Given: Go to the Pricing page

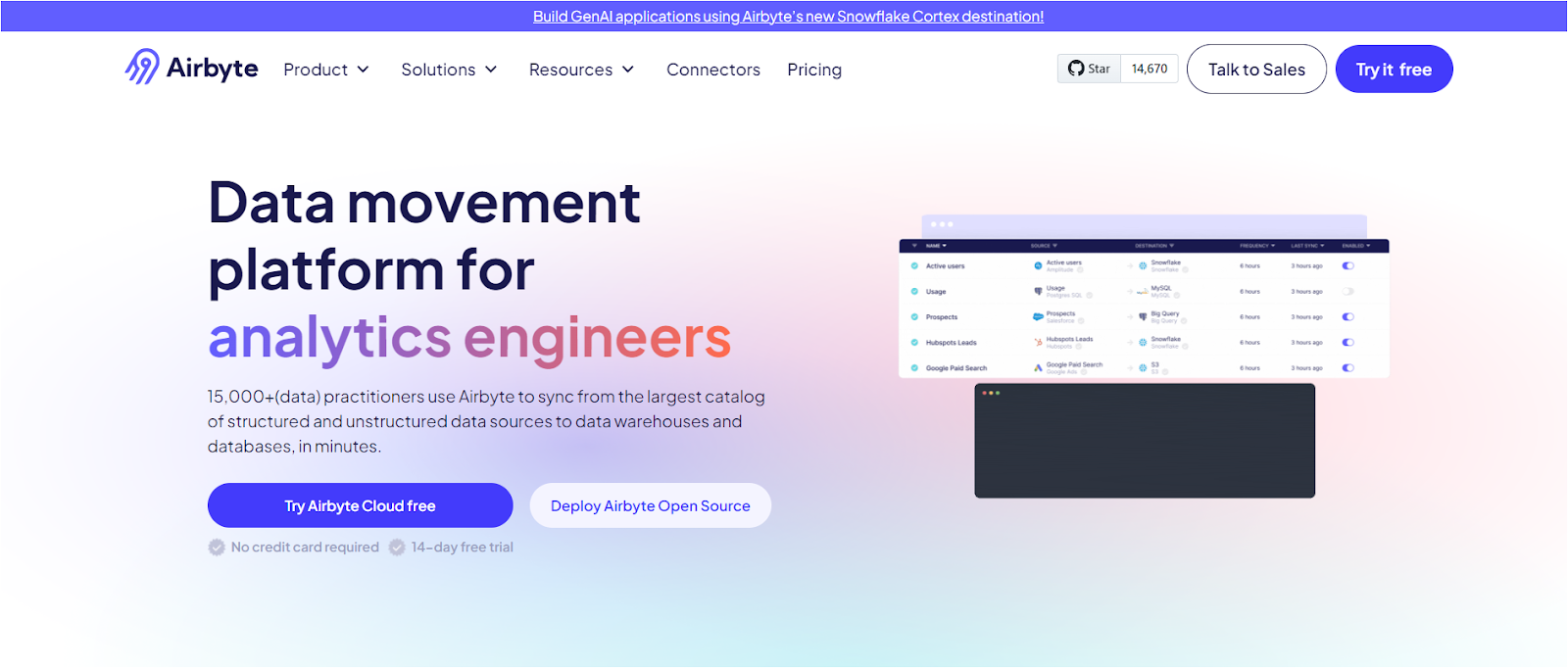Looking at the screenshot, I should pos(814,70).
